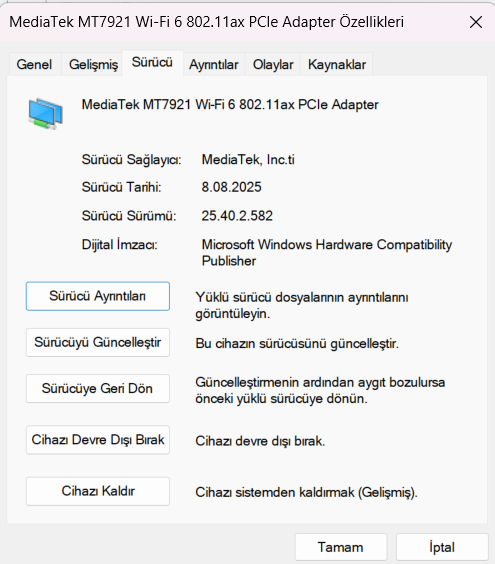Open the Olaylar tab

coord(273,64)
